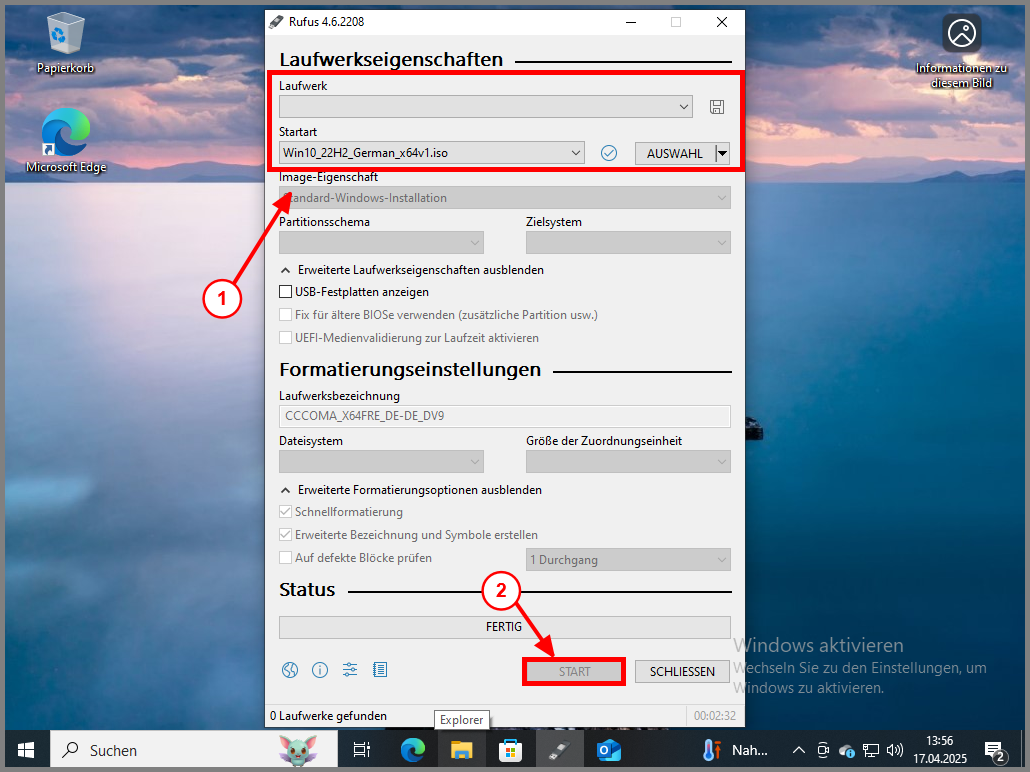Open notification center icon
The height and width of the screenshot is (772, 1030).
(x=995, y=750)
